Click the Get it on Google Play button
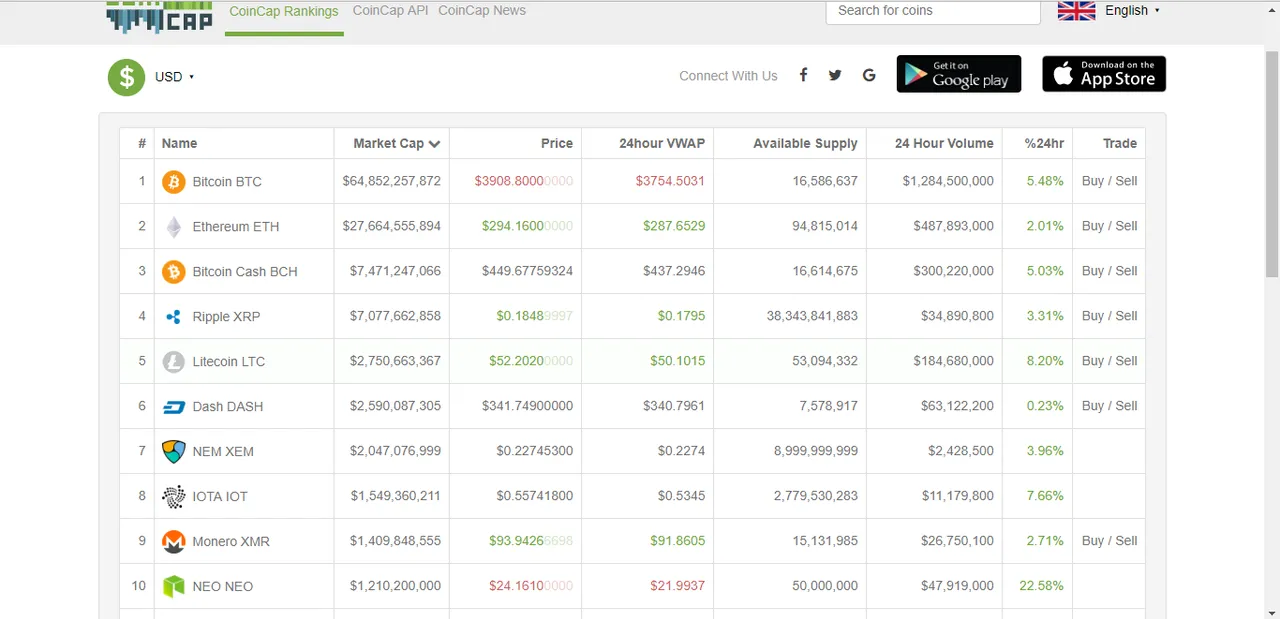Image resolution: width=1280 pixels, height=619 pixels. point(959,74)
